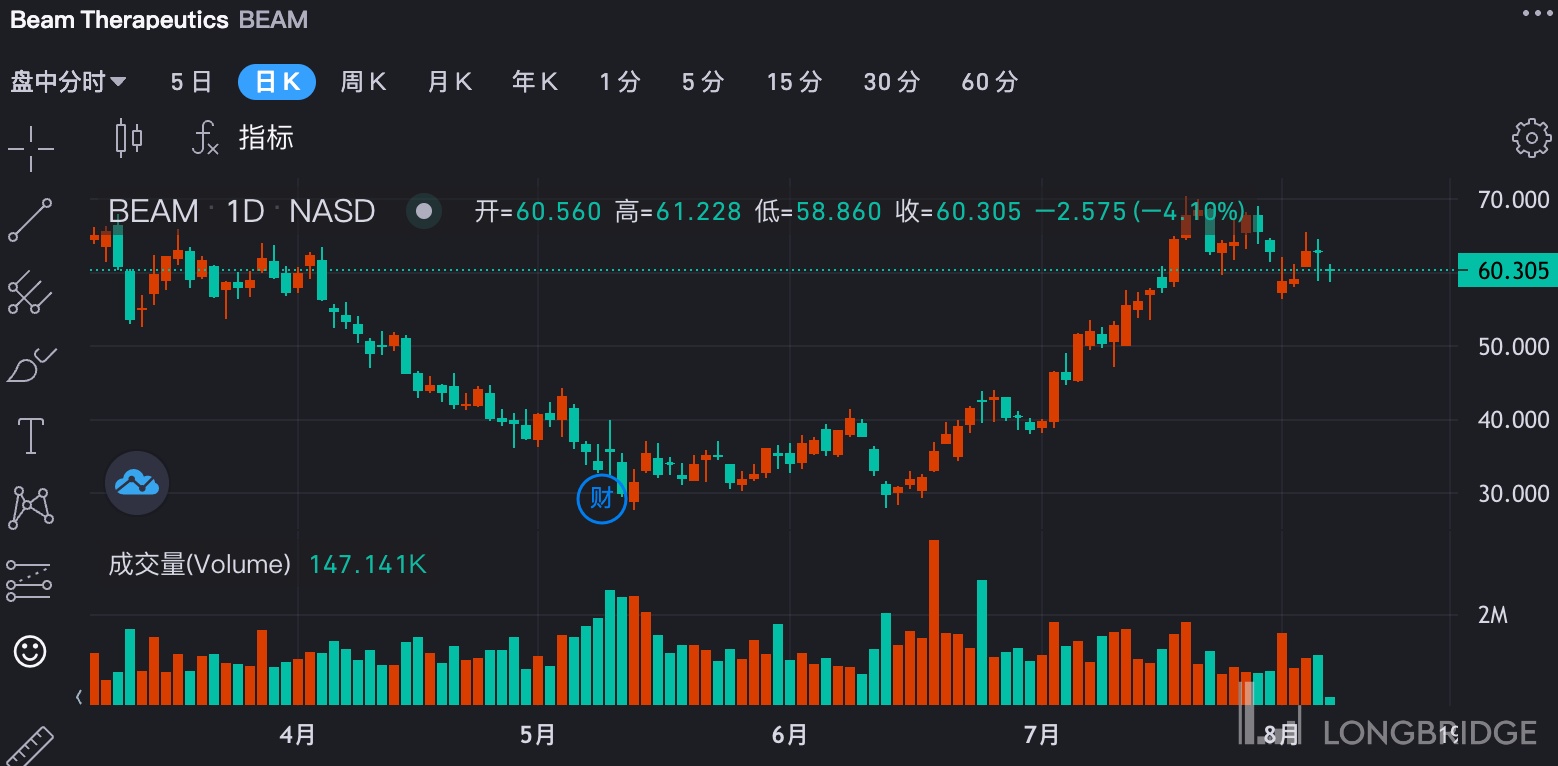Select the crosshair cursor tool
The image size is (1558, 766).
[x=31, y=149]
